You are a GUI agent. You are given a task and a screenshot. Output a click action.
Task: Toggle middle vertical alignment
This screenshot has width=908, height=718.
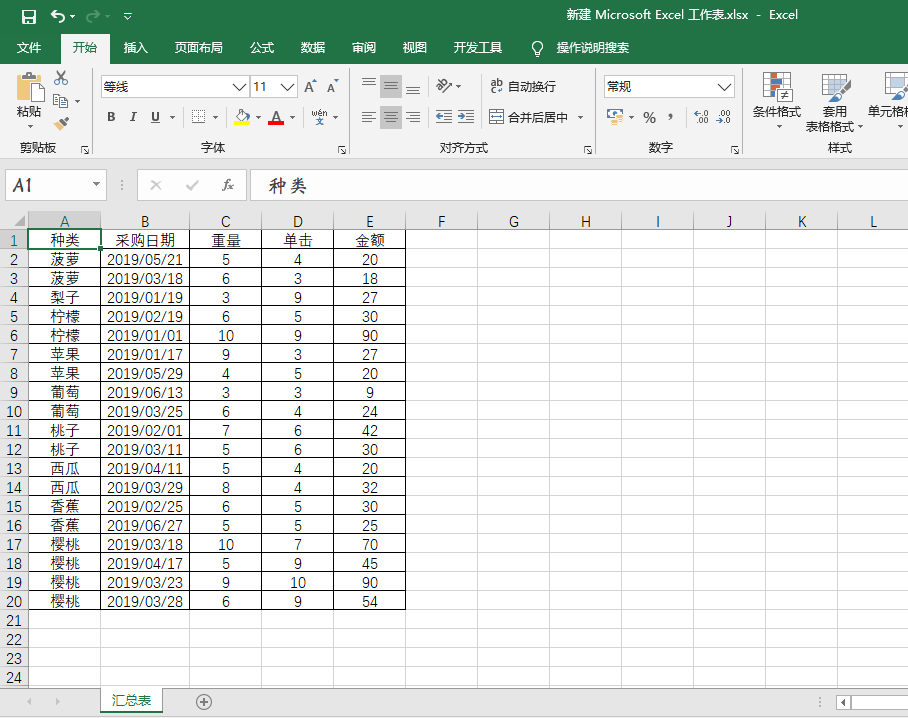click(391, 87)
